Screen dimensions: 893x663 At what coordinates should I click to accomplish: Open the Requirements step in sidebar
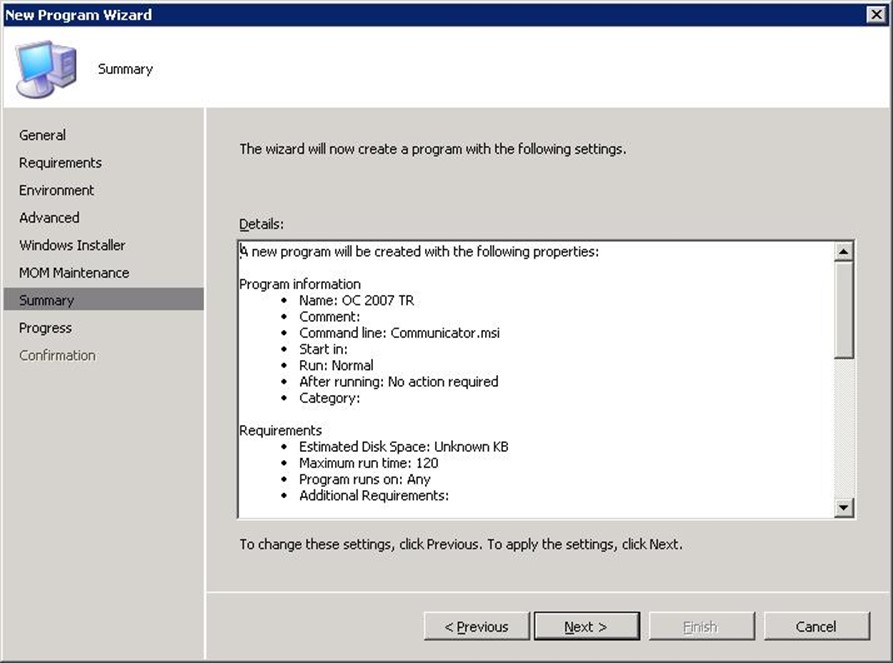point(60,163)
